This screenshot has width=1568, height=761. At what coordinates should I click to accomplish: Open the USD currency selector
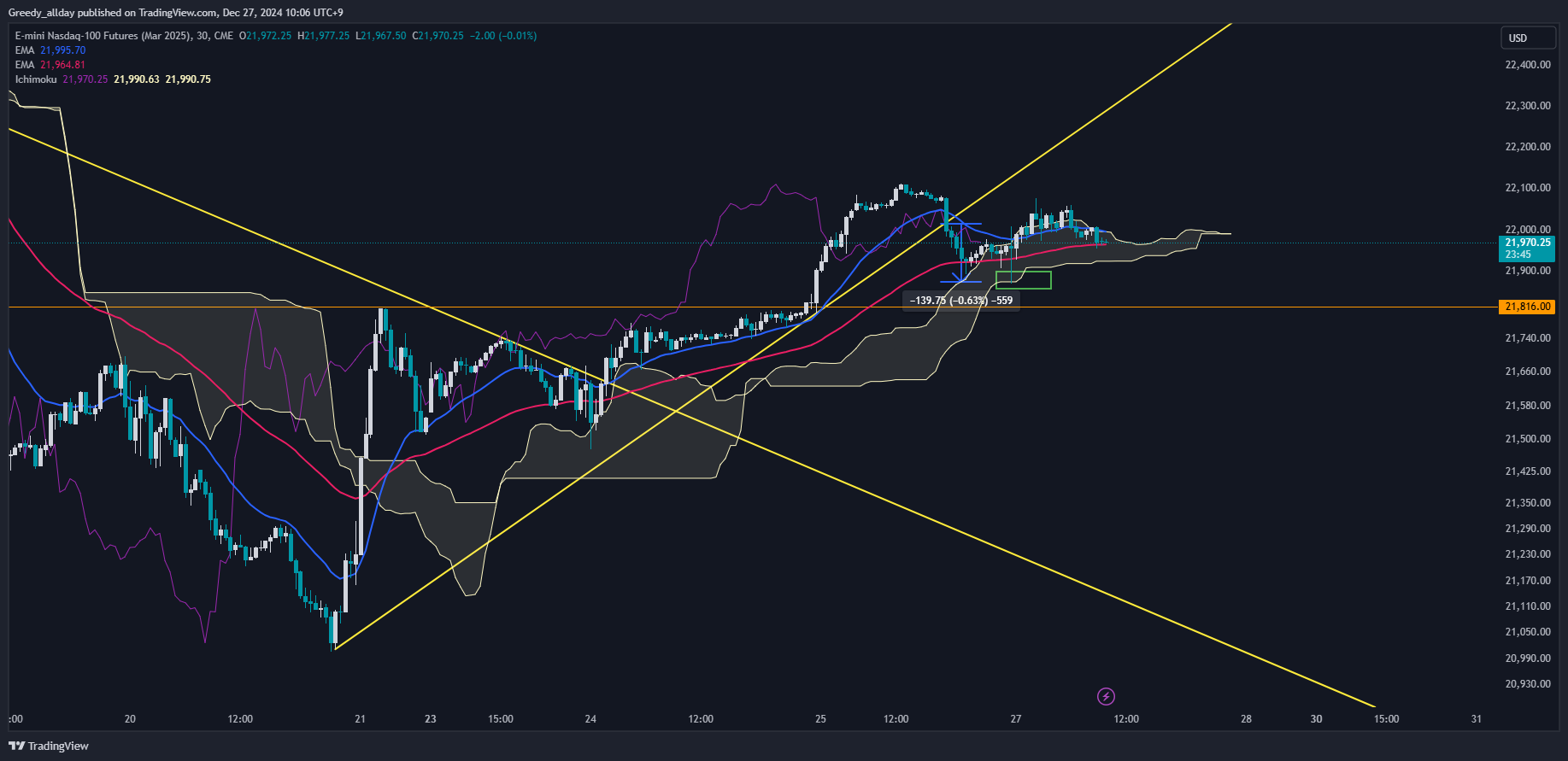tap(1529, 38)
